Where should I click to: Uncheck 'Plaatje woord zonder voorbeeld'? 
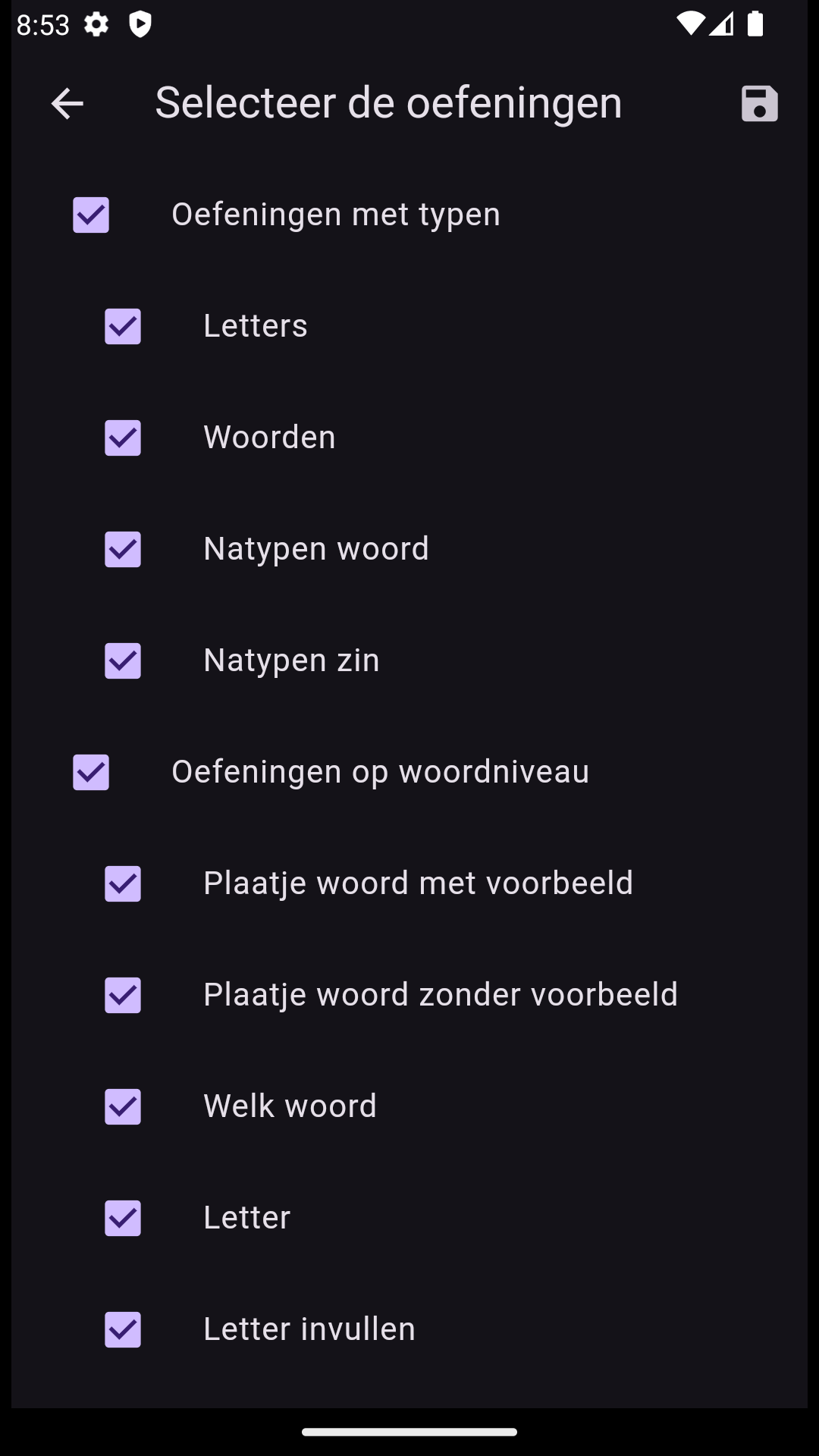(x=123, y=996)
